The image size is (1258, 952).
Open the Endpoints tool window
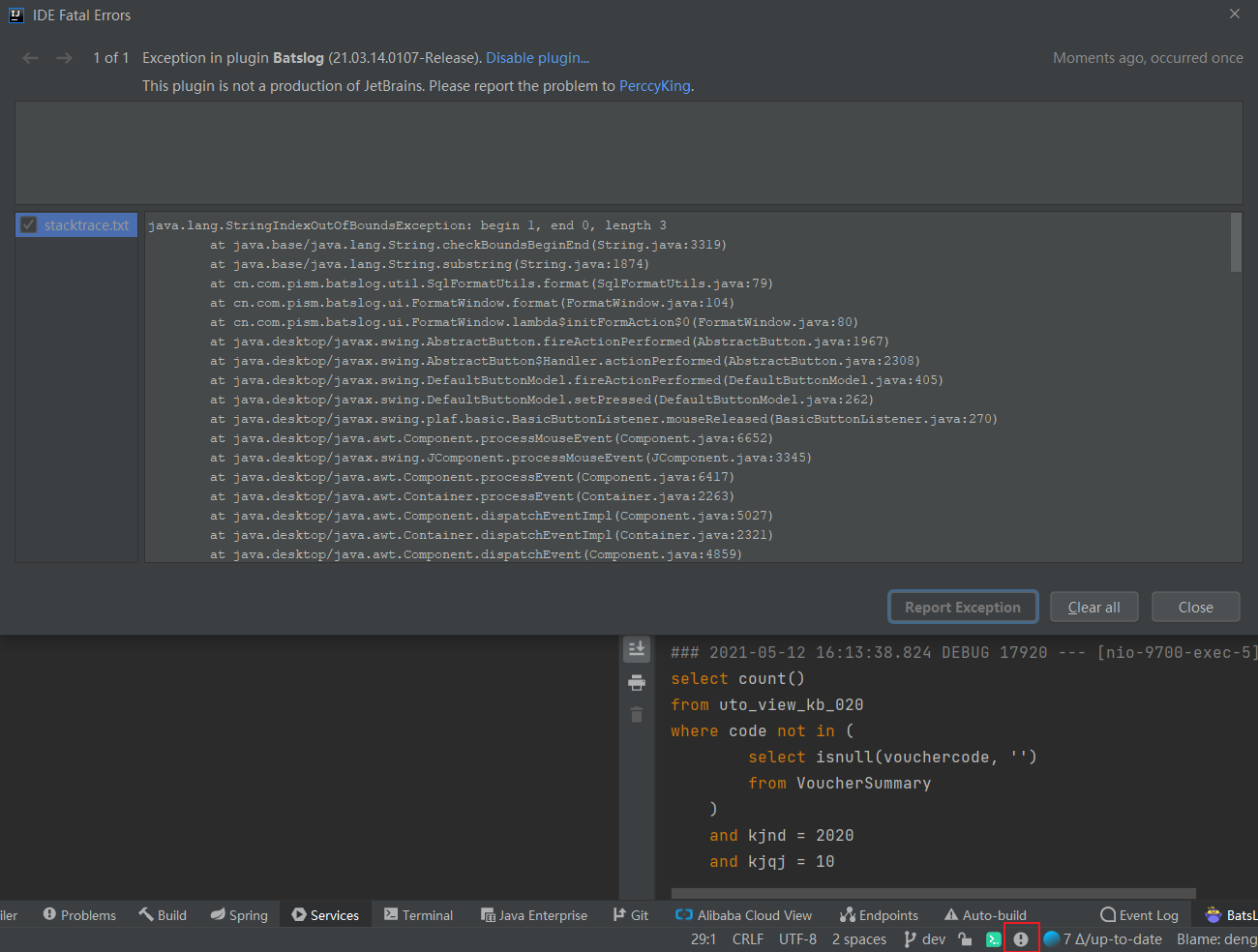pos(879,914)
